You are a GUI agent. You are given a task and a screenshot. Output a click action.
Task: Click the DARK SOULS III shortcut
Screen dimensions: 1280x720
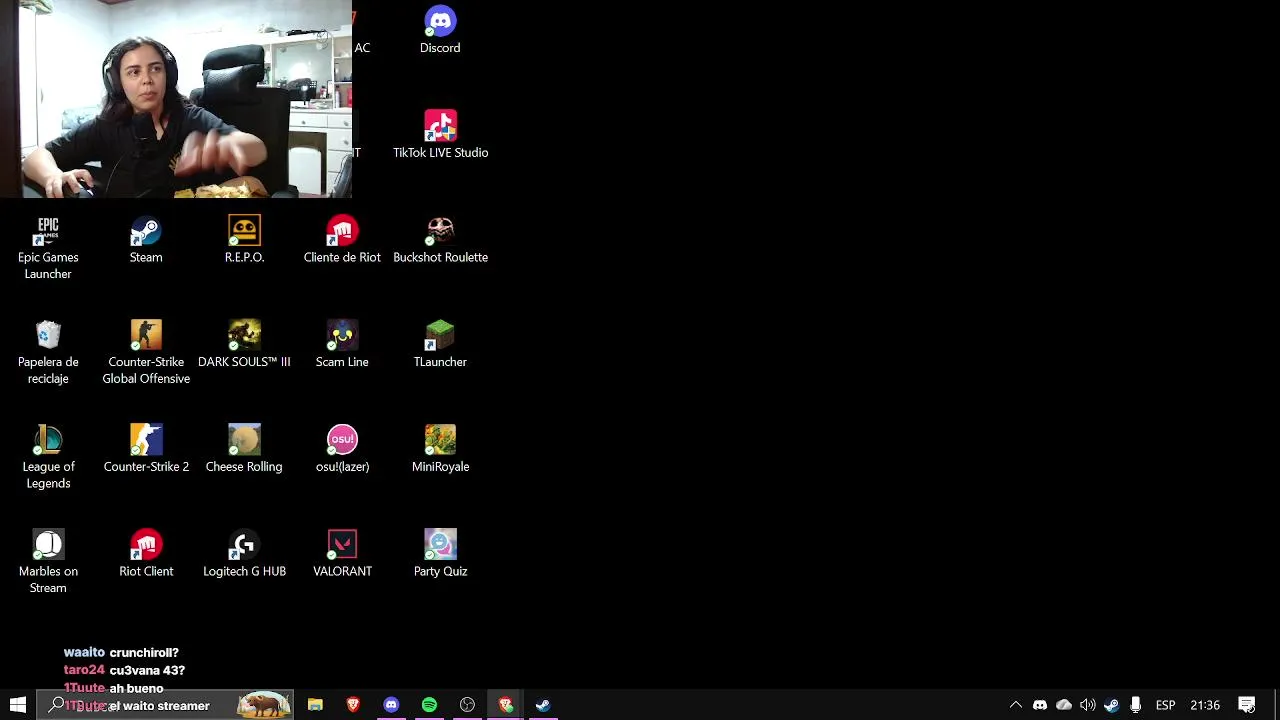click(x=244, y=344)
